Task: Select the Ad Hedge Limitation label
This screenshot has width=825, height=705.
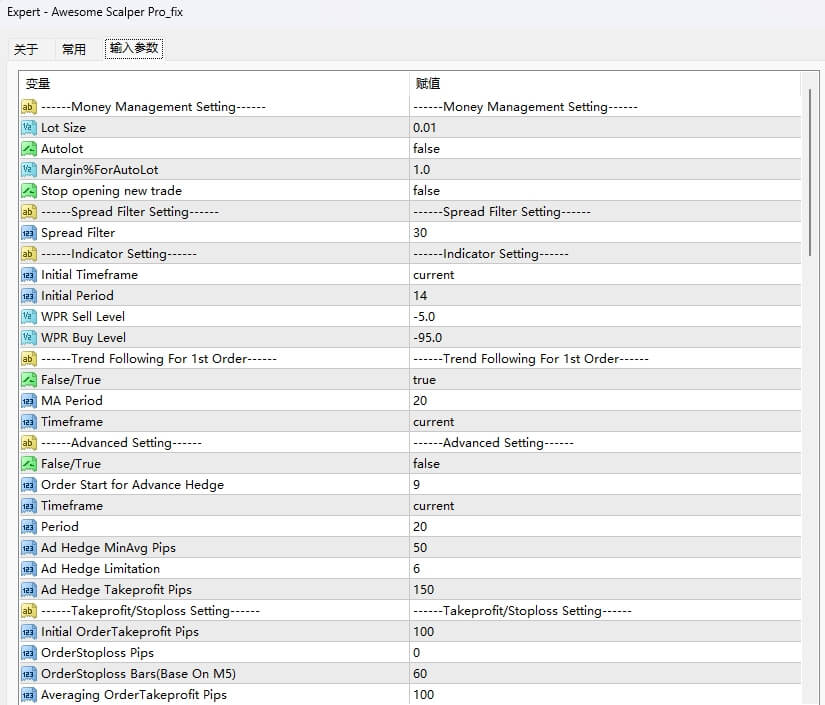Action: point(100,569)
